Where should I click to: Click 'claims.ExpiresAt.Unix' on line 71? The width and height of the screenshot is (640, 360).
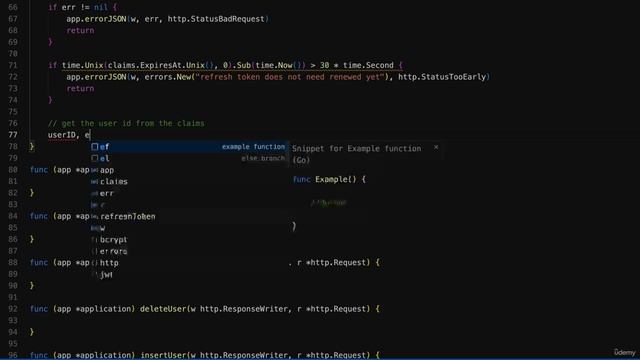pos(156,65)
